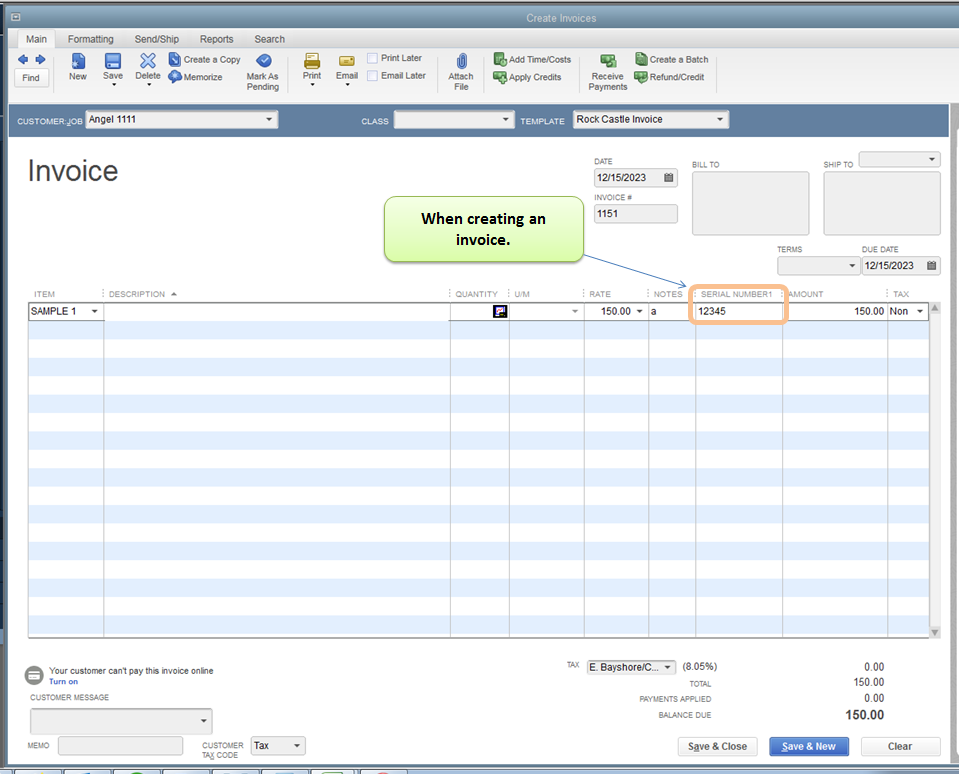Switch to the Search tab
This screenshot has width=959, height=774.
pyautogui.click(x=270, y=39)
